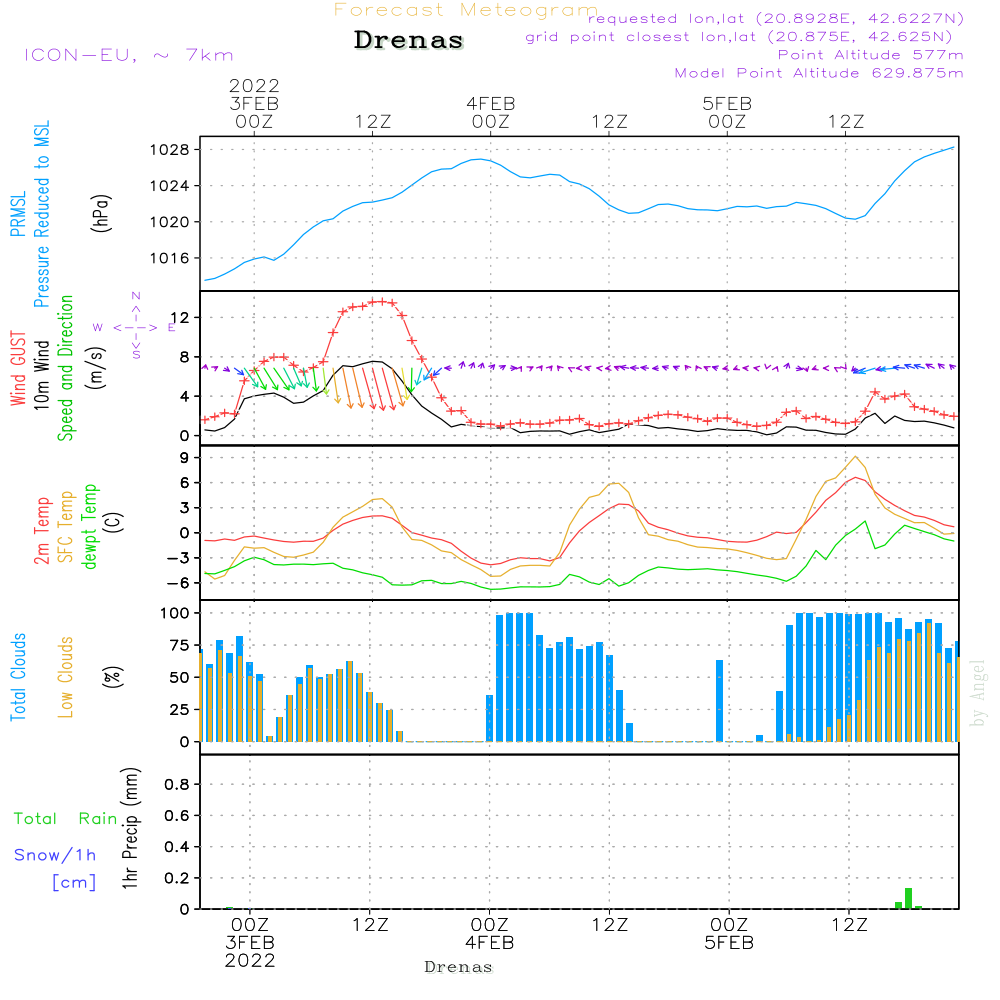This screenshot has width=1000, height=1000.
Task: Click the PRMSL Pressure Reduced to MSL label
Action: click(x=29, y=214)
